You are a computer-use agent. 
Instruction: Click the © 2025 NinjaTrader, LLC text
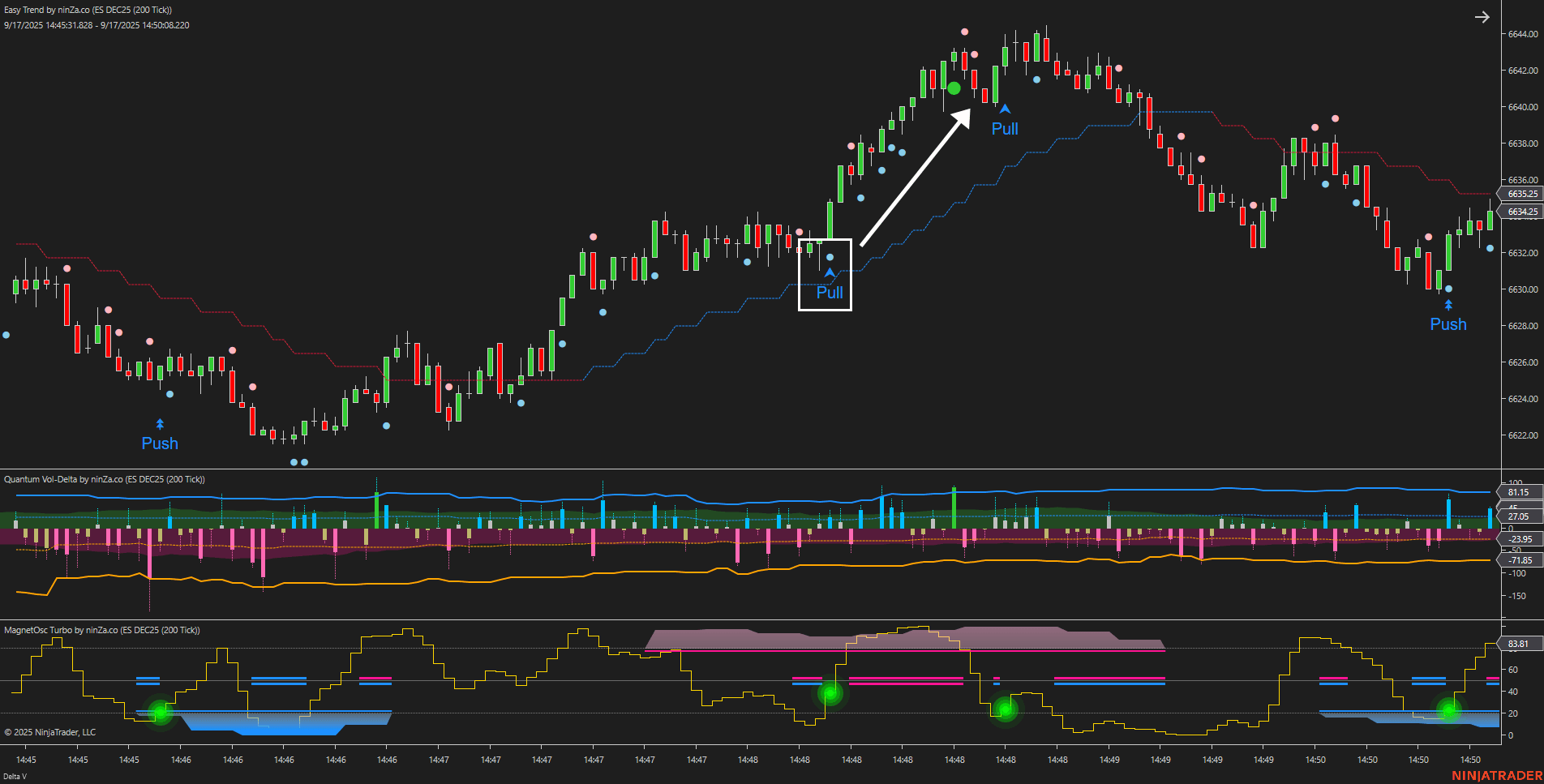tap(49, 732)
